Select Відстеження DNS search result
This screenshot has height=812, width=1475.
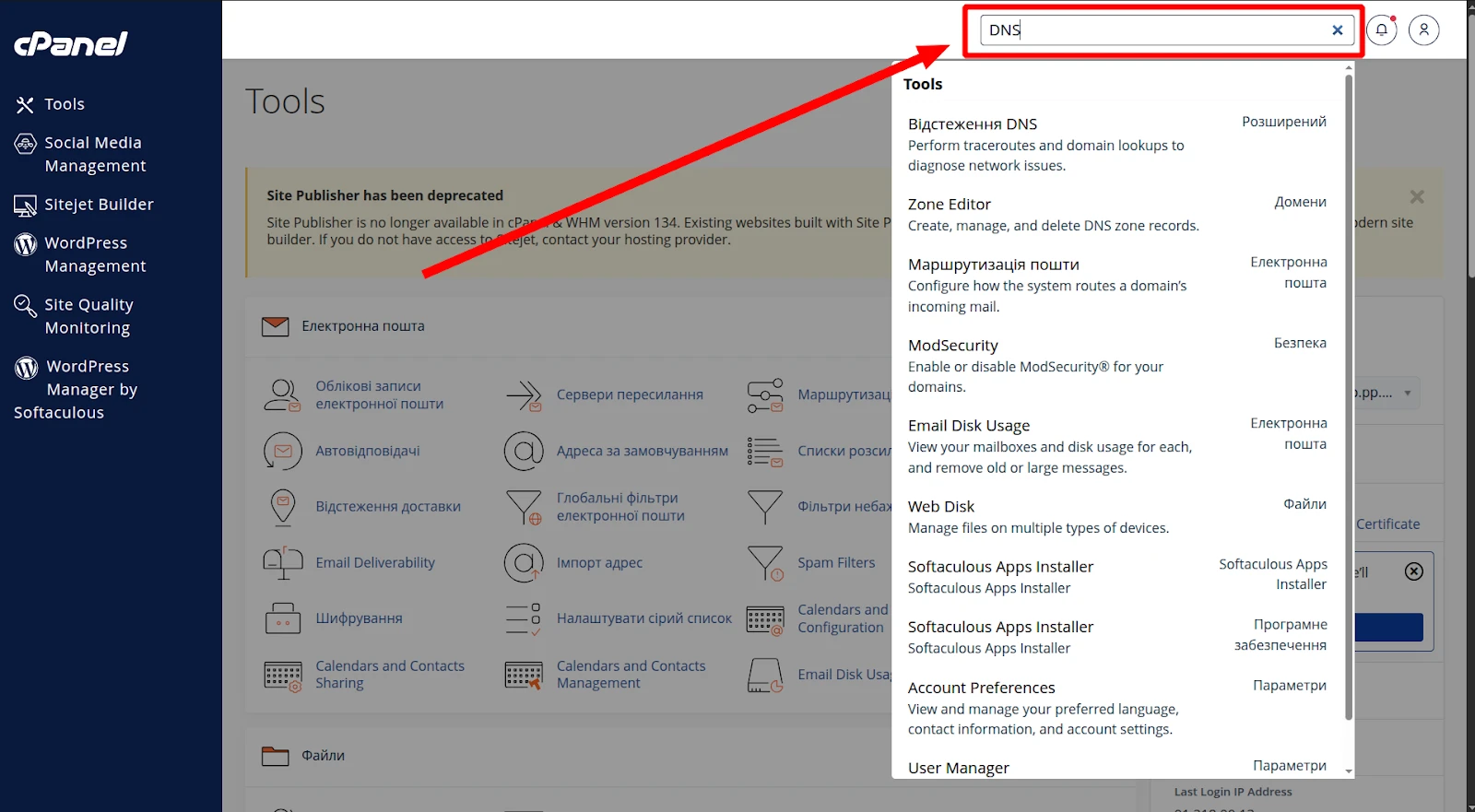coord(972,124)
